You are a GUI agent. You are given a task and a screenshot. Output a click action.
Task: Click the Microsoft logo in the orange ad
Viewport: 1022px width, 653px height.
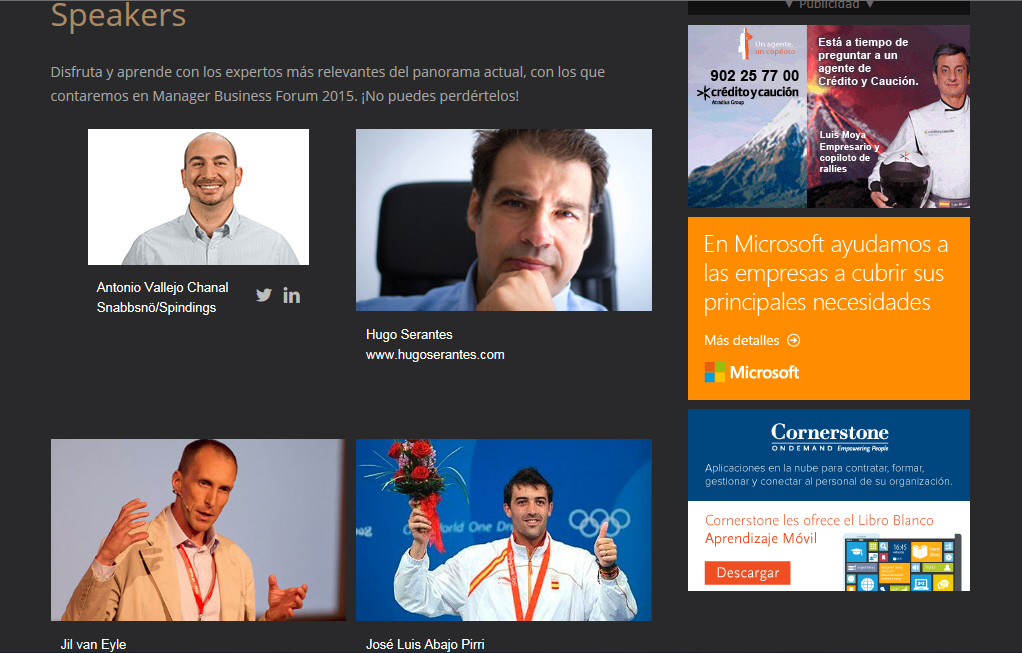(x=752, y=372)
